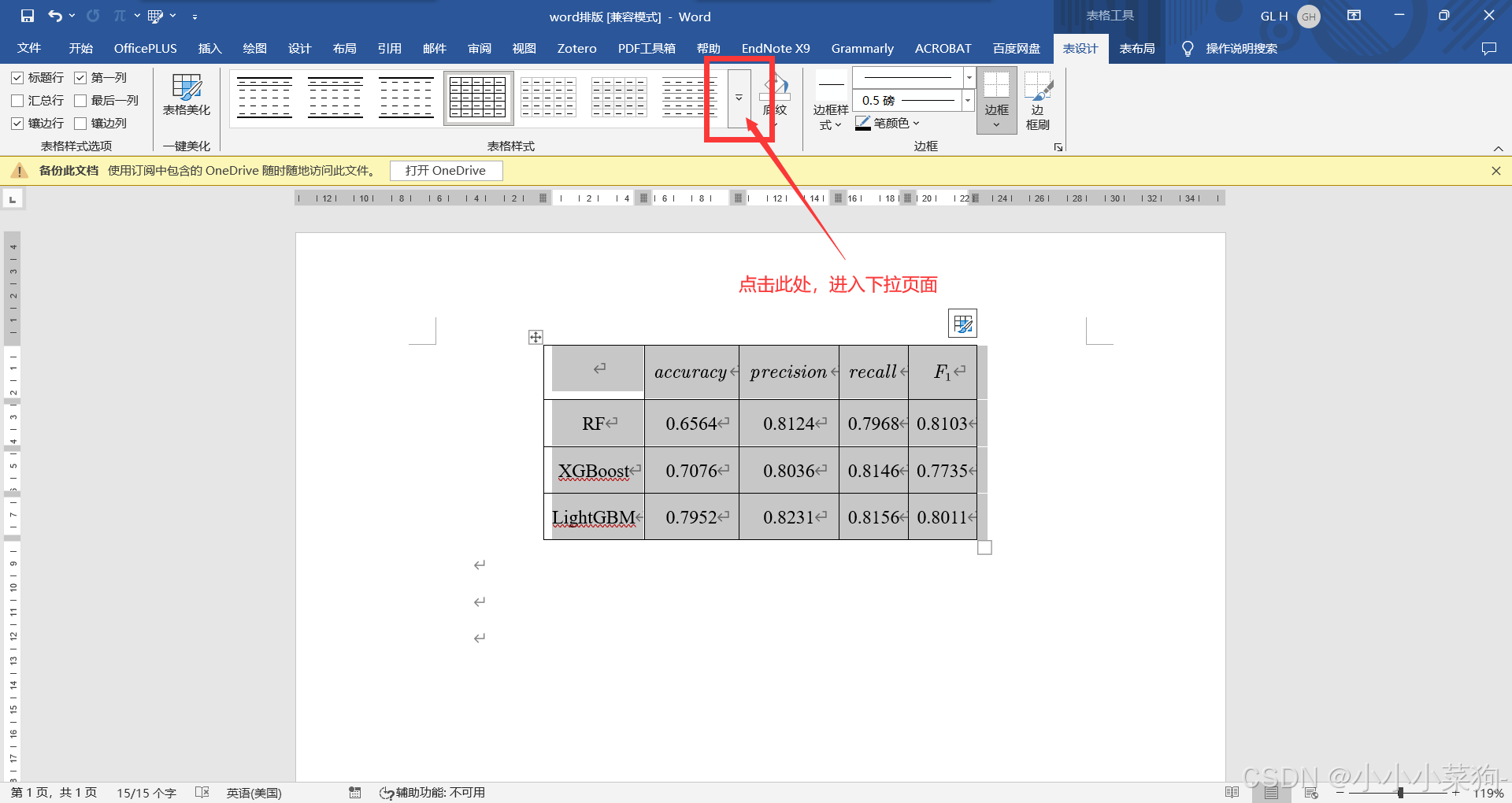Viewport: 1512px width, 803px height.
Task: Click the spelling check icon in status bar
Action: (x=202, y=793)
